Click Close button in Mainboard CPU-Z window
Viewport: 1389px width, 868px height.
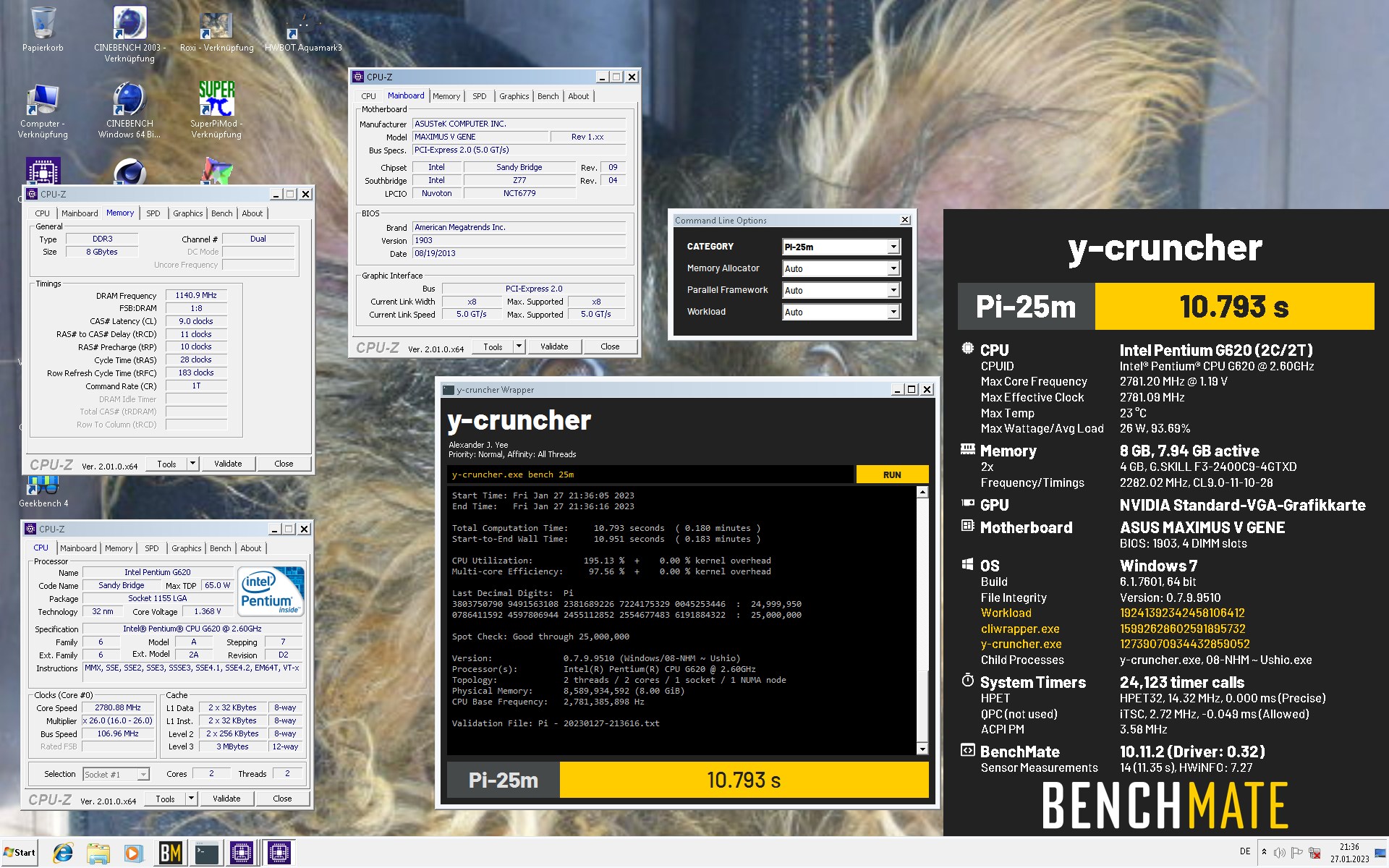click(x=610, y=346)
